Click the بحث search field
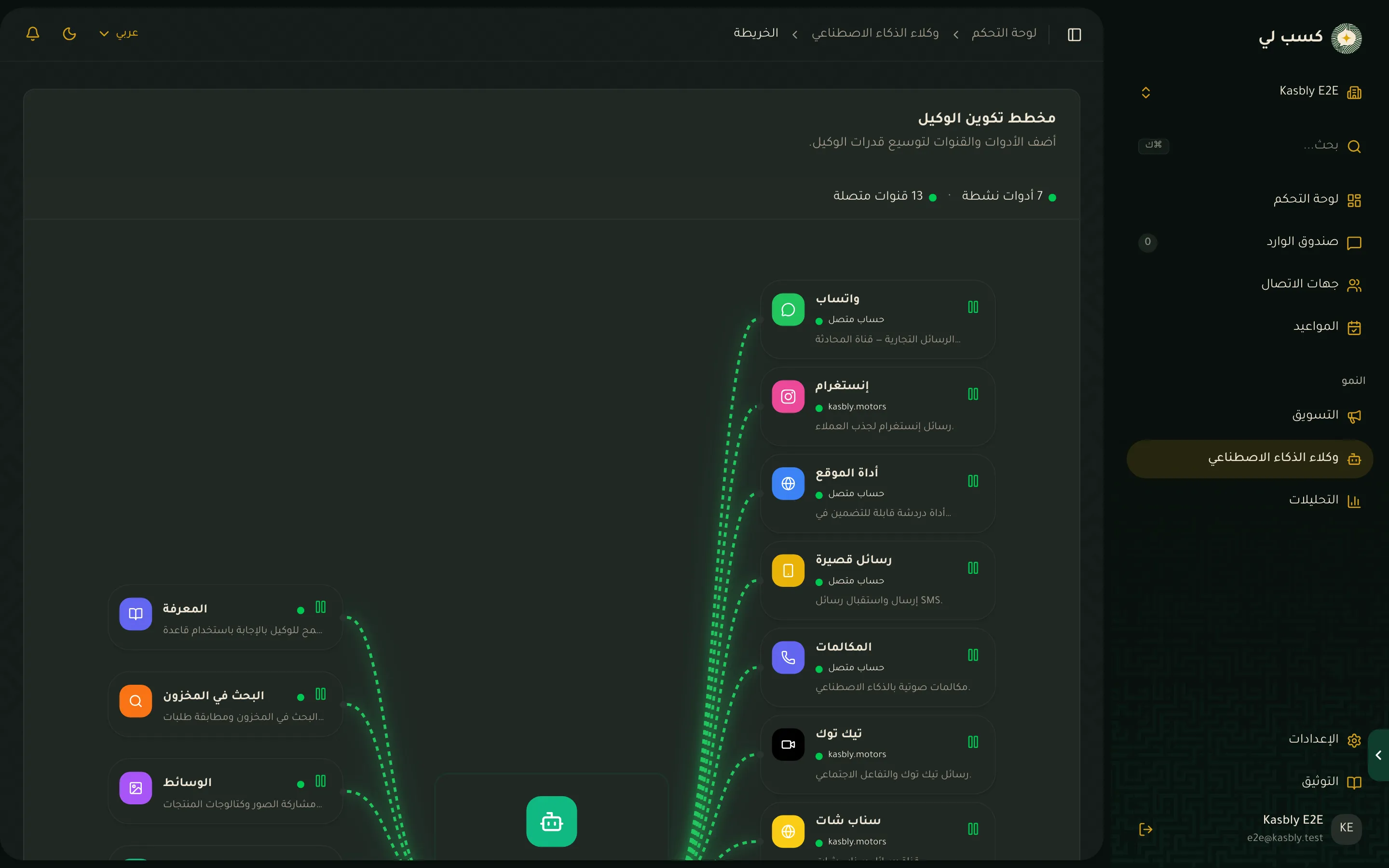The height and width of the screenshot is (868, 1389). (1250, 146)
